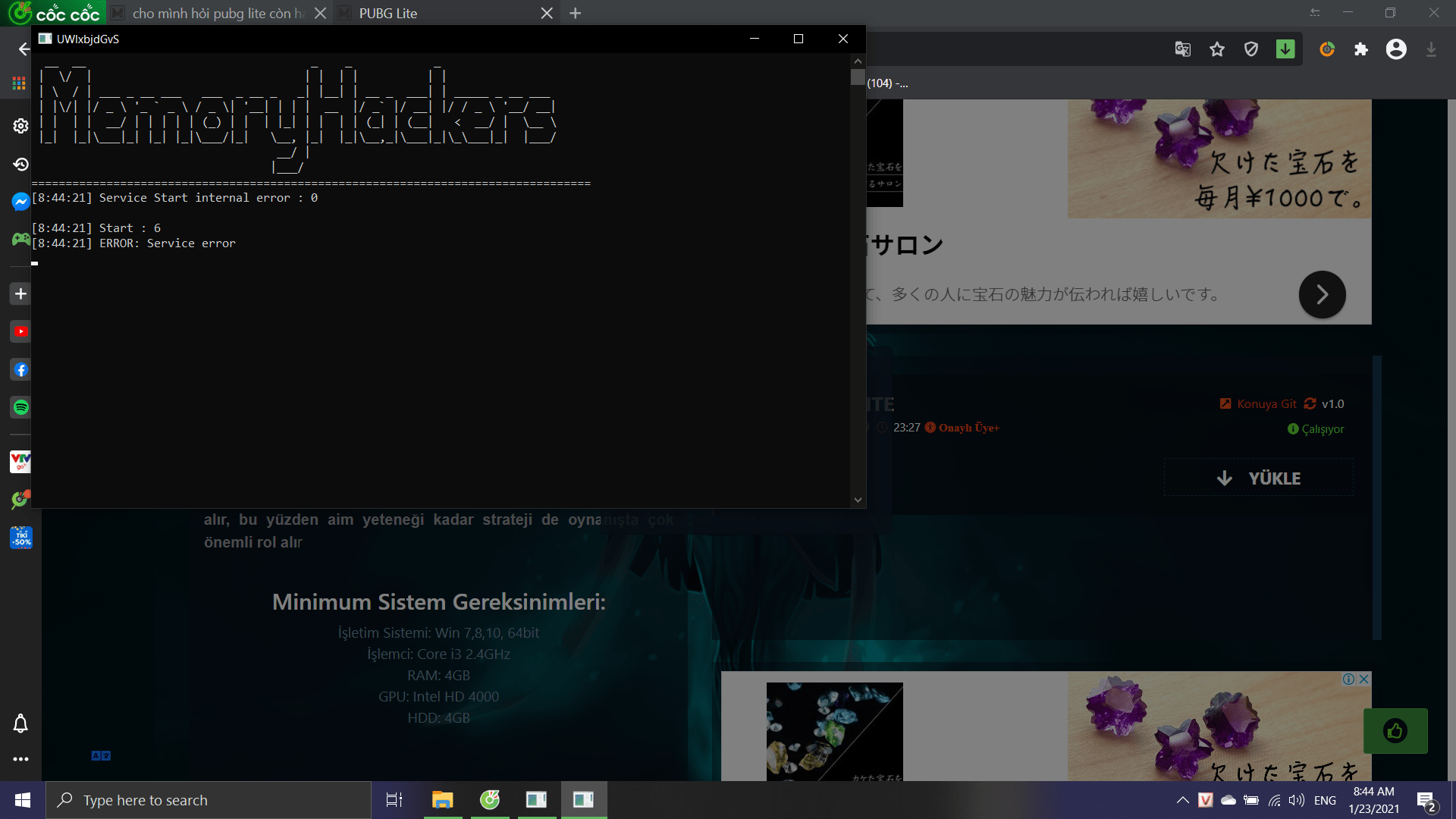This screenshot has height=819, width=1456.
Task: Open the Windows Start menu
Action: pos(23,800)
